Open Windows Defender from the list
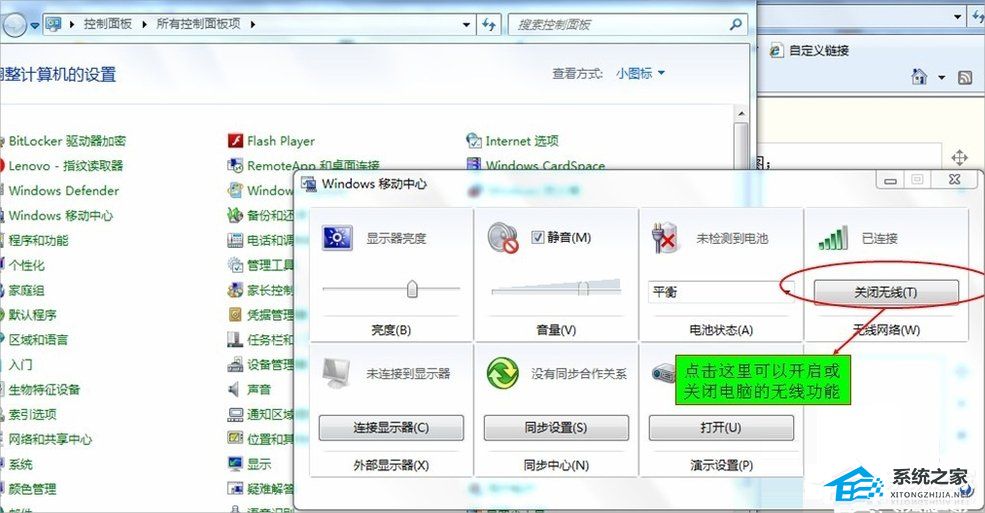This screenshot has width=985, height=513. coord(64,190)
